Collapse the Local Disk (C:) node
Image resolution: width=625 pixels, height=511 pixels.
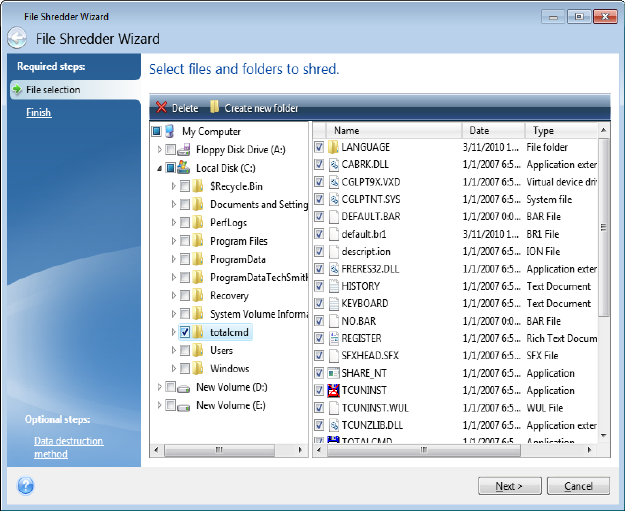click(160, 169)
